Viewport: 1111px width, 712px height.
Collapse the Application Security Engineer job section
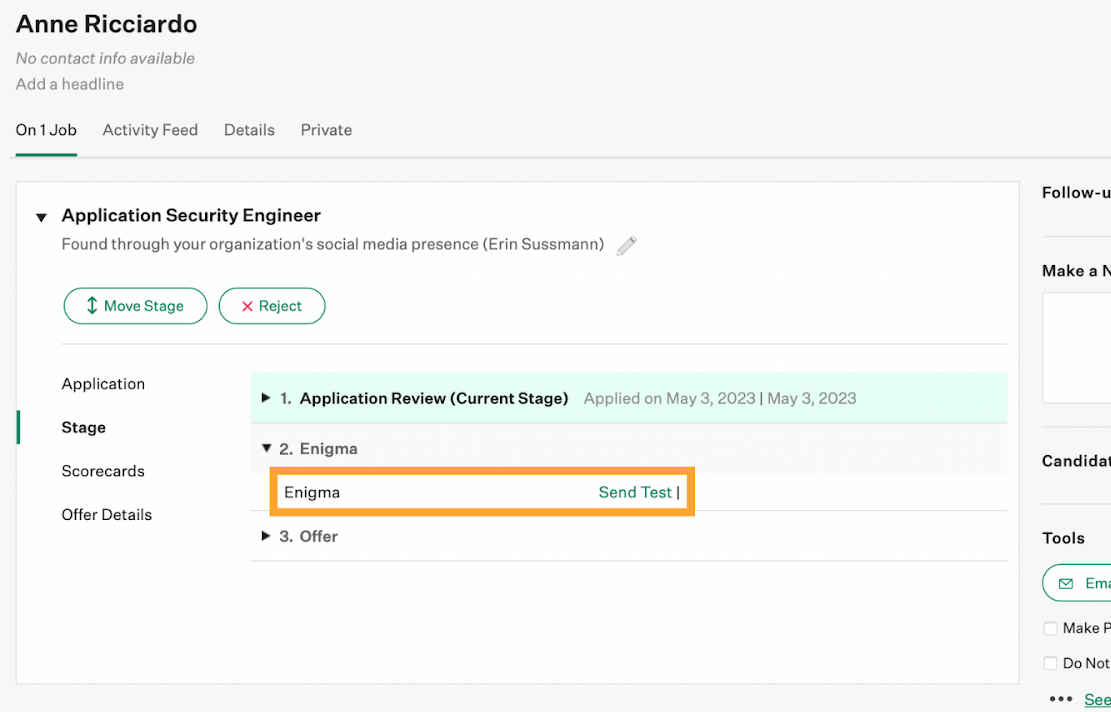point(40,216)
